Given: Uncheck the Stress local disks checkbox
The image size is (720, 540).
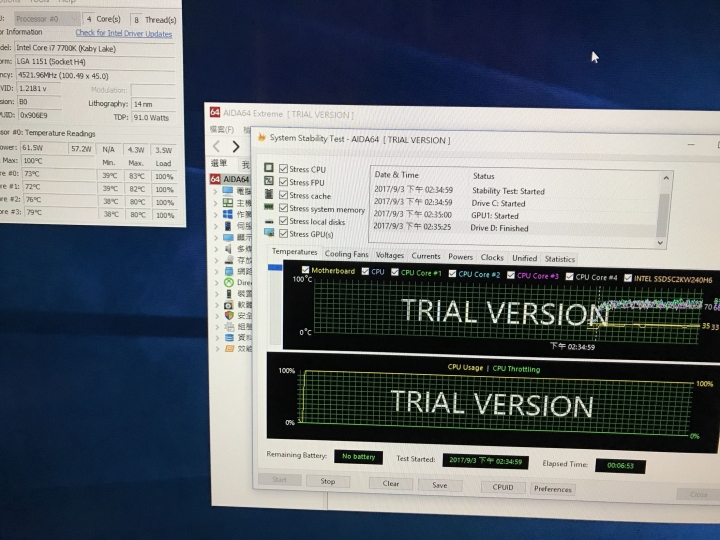Looking at the screenshot, I should [283, 221].
